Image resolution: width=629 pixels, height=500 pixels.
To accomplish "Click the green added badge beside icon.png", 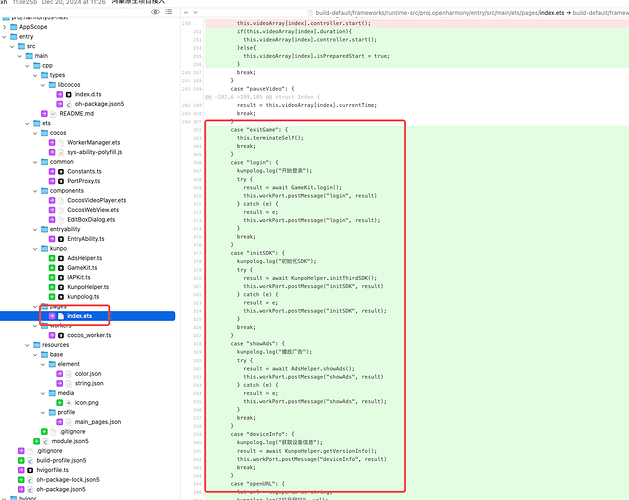I will (59, 402).
